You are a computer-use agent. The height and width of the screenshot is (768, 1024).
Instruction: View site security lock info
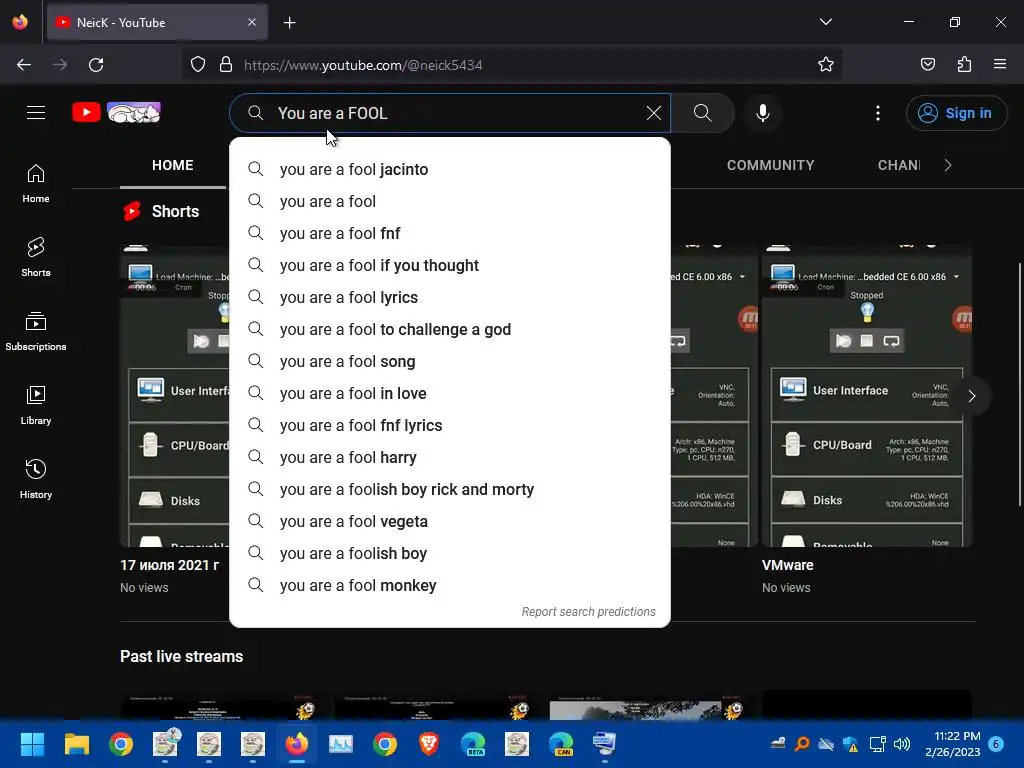point(226,65)
